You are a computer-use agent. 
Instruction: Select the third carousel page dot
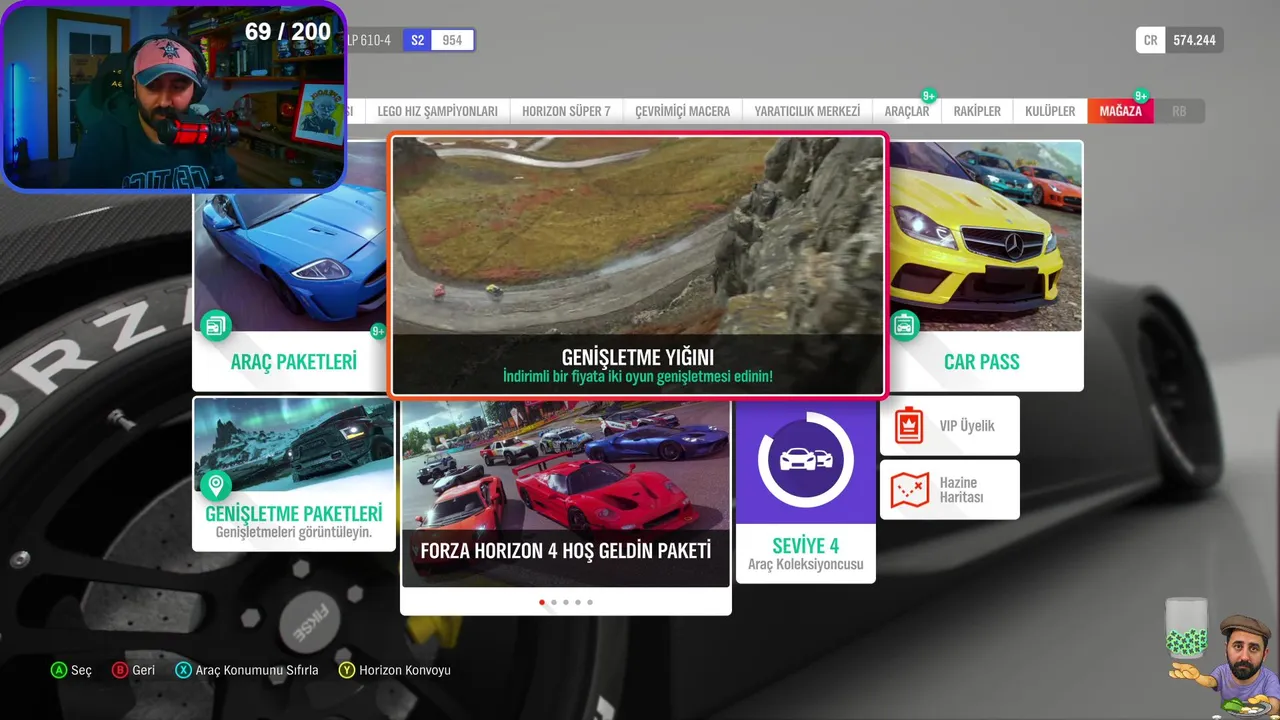[566, 602]
